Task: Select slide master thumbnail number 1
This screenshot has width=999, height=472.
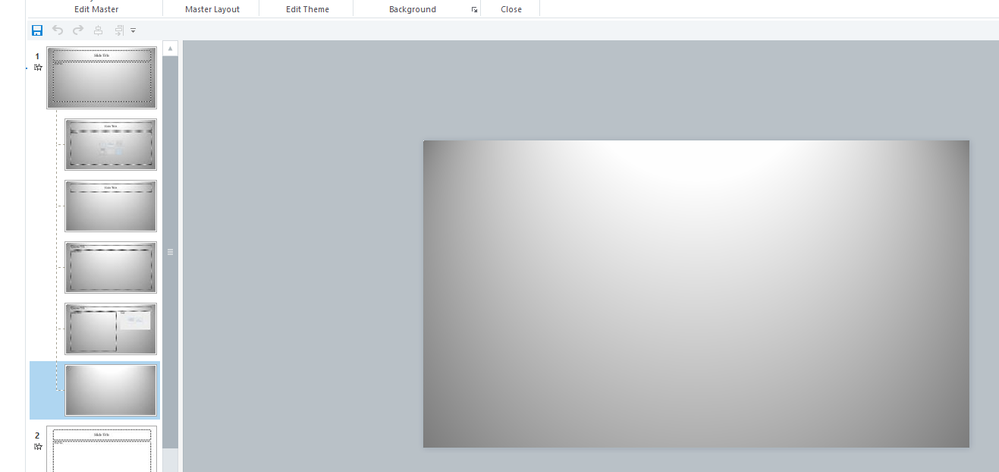Action: 101,77
